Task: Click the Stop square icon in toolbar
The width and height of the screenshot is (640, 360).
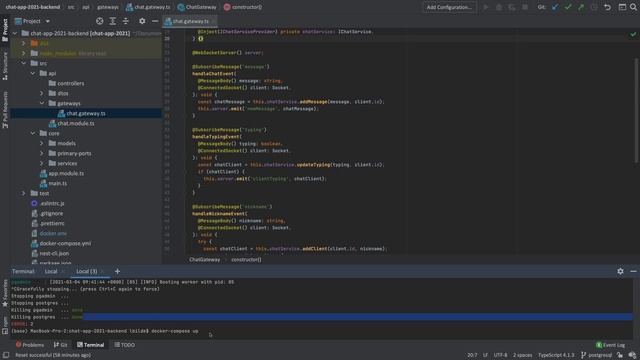Action: (x=525, y=7)
